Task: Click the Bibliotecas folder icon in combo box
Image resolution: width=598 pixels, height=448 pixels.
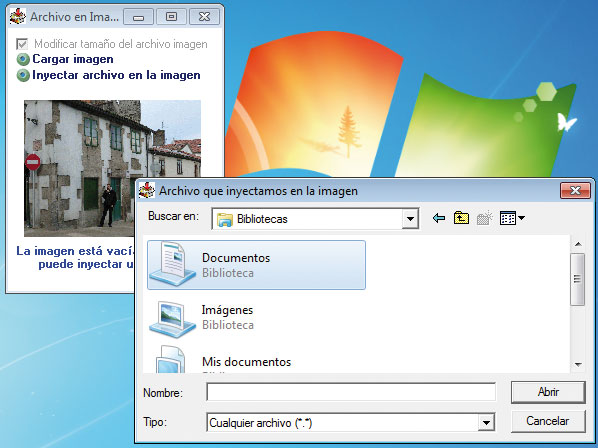Action: (x=225, y=220)
